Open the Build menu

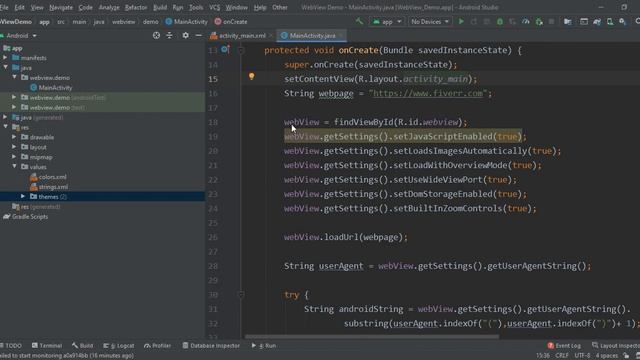point(160,7)
